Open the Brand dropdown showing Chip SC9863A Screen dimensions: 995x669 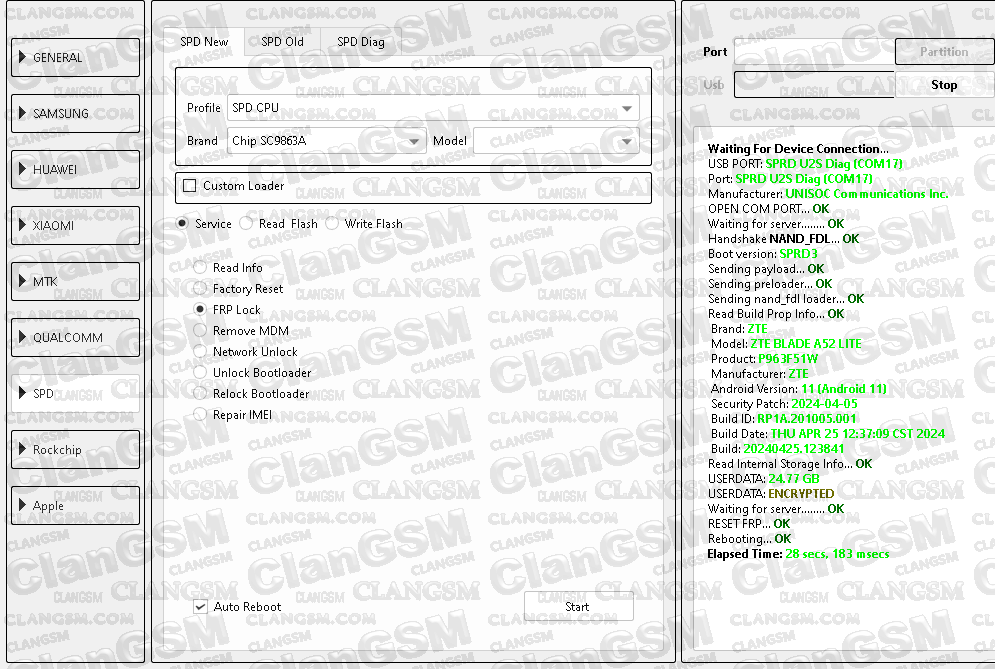tap(327, 141)
